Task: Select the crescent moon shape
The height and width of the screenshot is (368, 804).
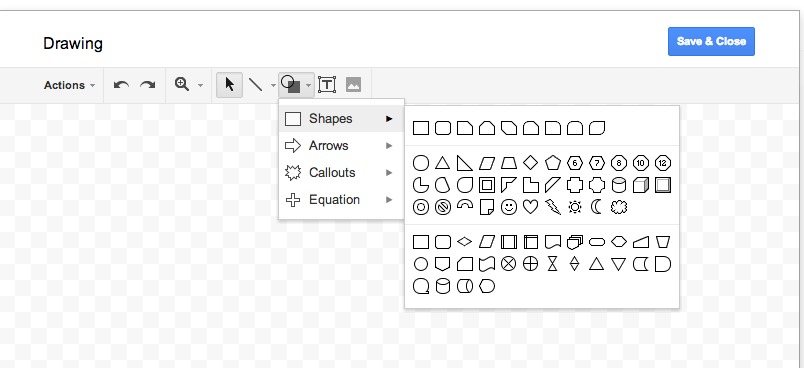Action: 596,207
